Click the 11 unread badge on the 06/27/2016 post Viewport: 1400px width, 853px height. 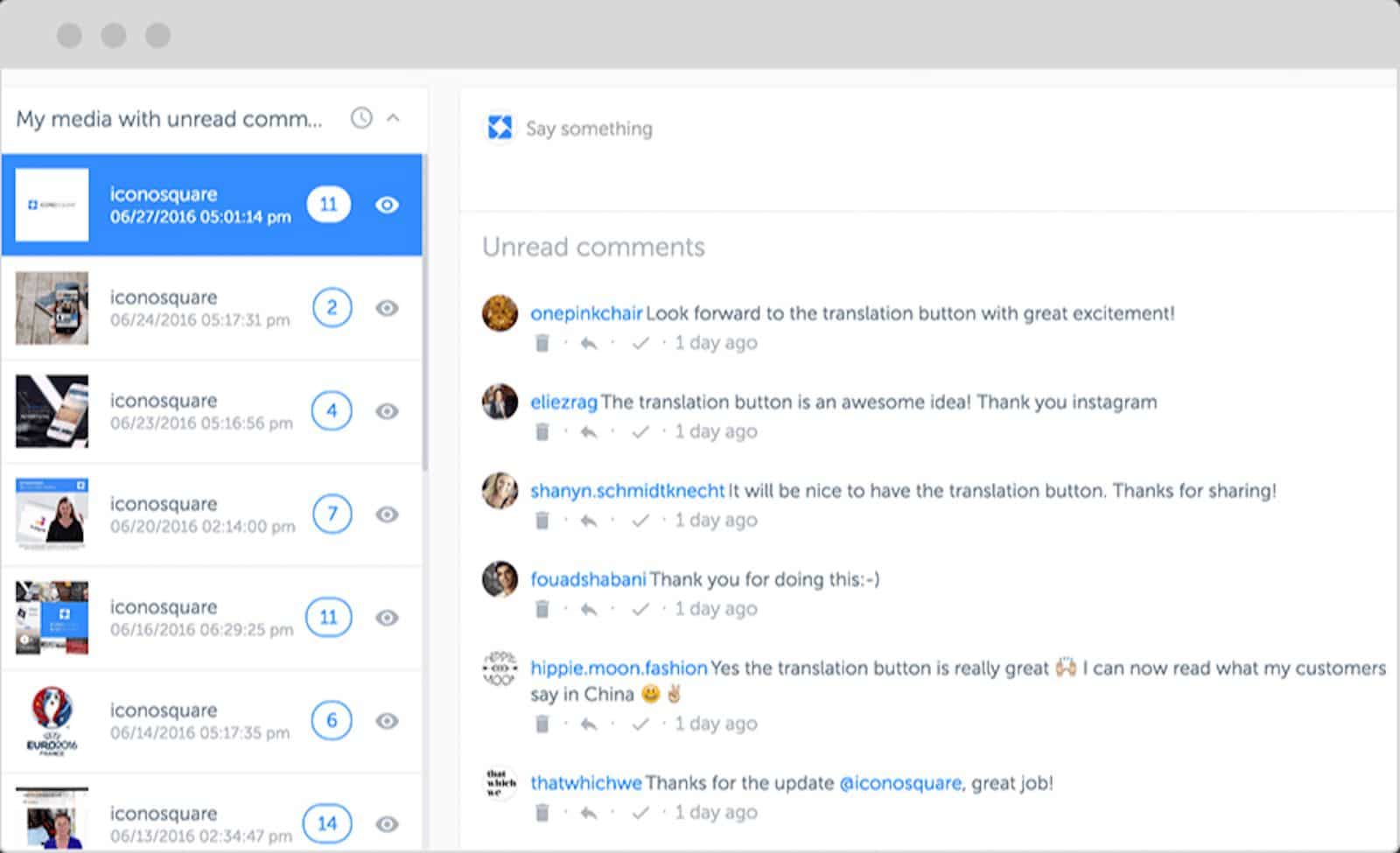coord(328,205)
